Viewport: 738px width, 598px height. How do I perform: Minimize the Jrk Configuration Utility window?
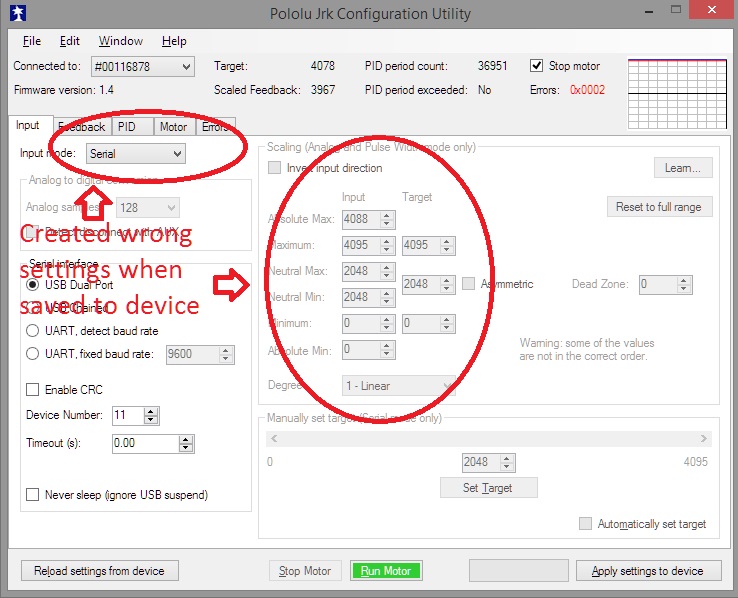pyautogui.click(x=649, y=11)
